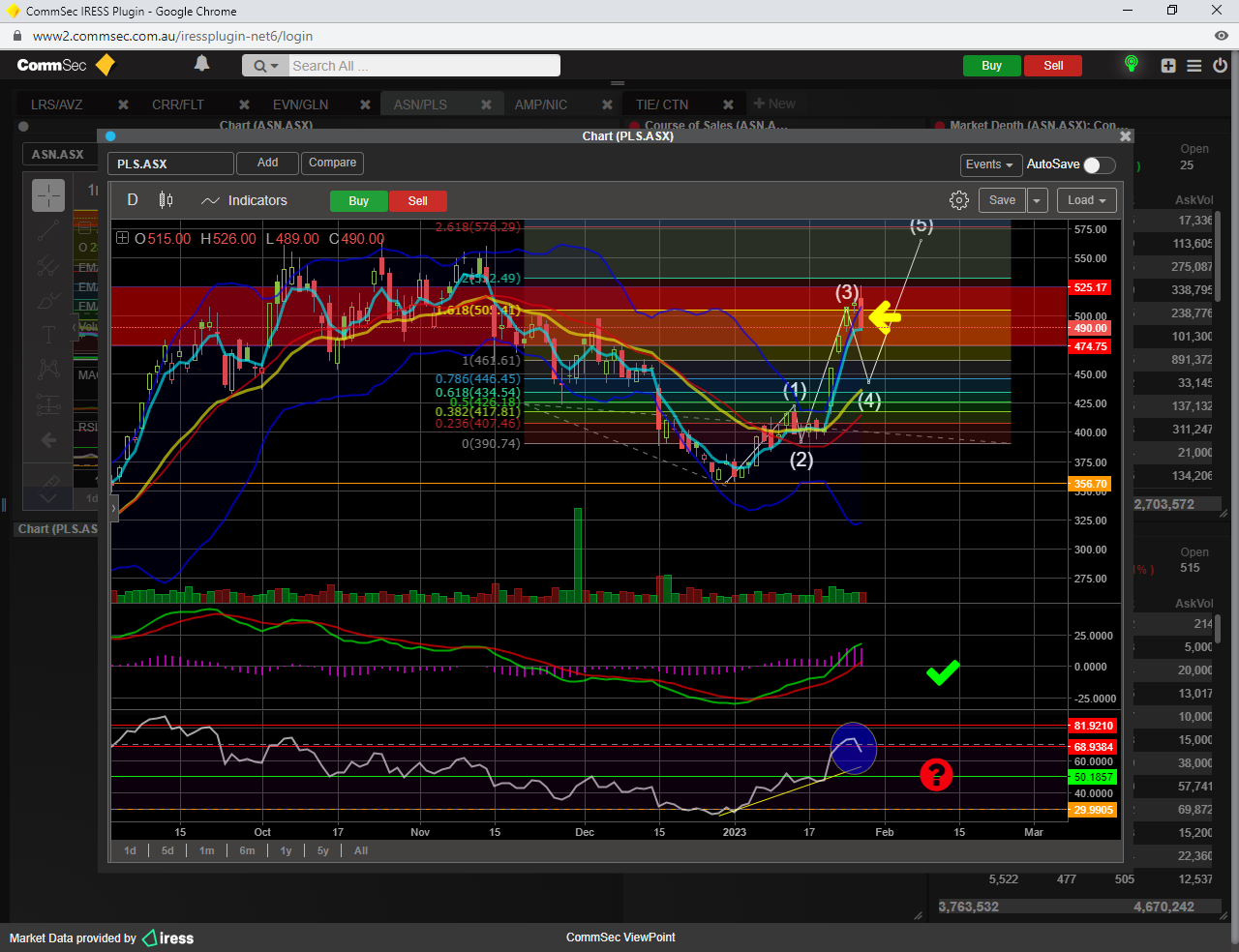The image size is (1239, 952).
Task: Expand the arrow beside Save
Action: [x=1037, y=200]
